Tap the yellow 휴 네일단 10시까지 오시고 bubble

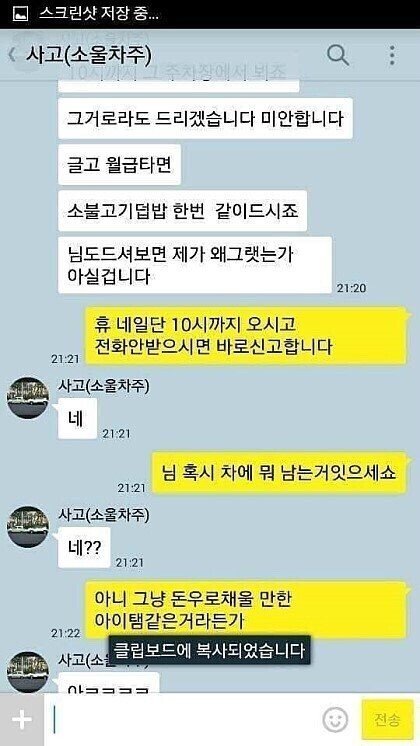[246, 336]
